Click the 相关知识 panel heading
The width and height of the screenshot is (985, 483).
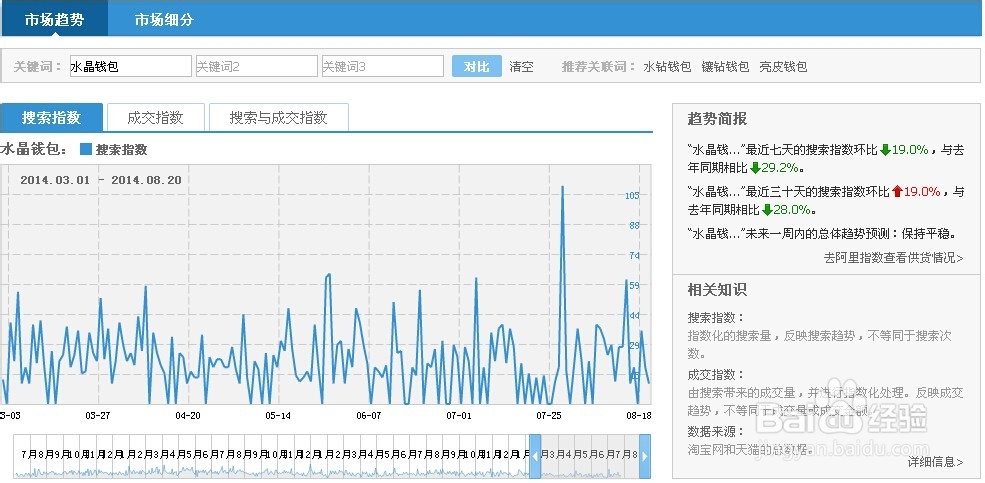click(717, 290)
